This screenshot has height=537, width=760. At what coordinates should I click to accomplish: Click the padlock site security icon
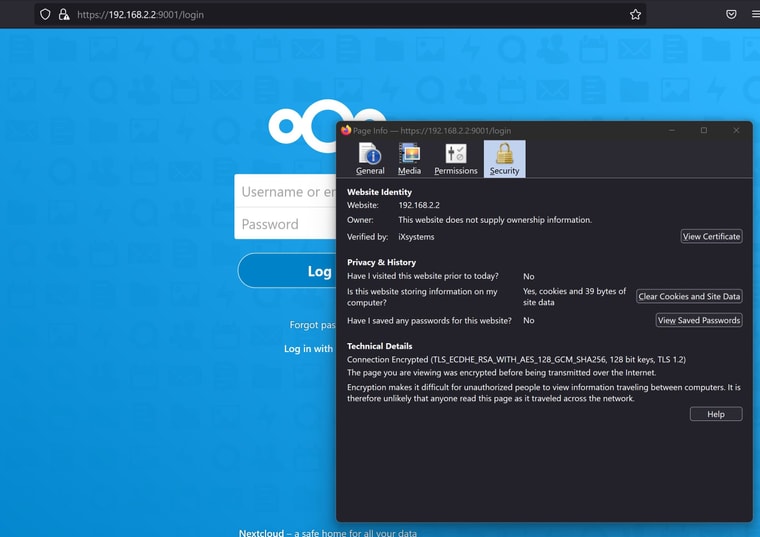[63, 15]
